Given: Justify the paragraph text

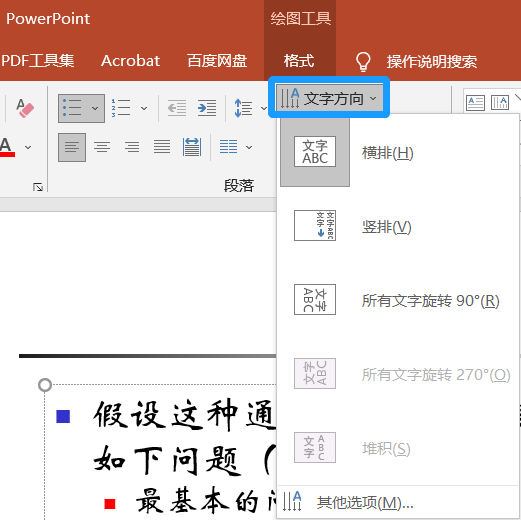Looking at the screenshot, I should point(162,147).
